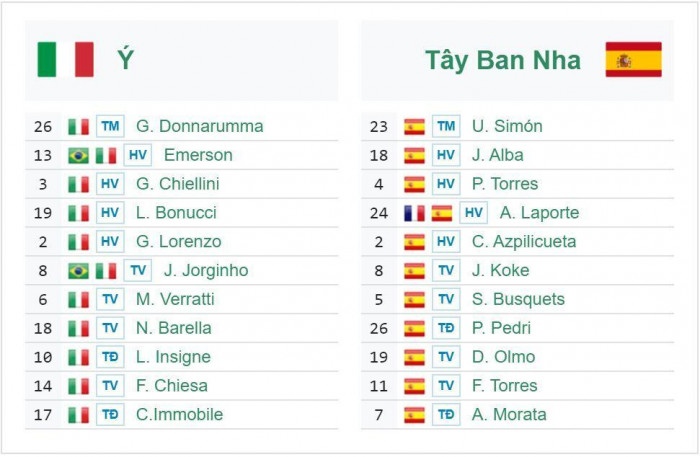
Task: Click the Spain flag beside S. Busquets
Action: point(414,299)
